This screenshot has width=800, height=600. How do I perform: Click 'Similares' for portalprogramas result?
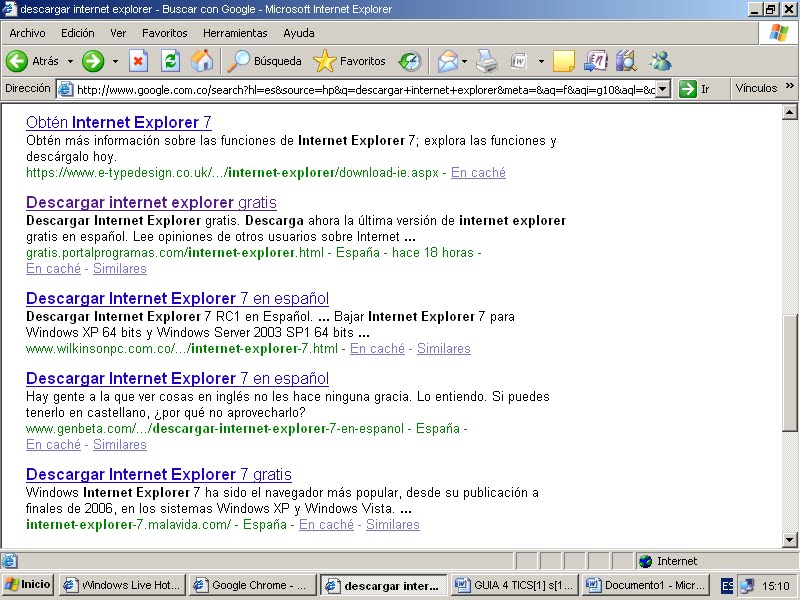click(119, 268)
